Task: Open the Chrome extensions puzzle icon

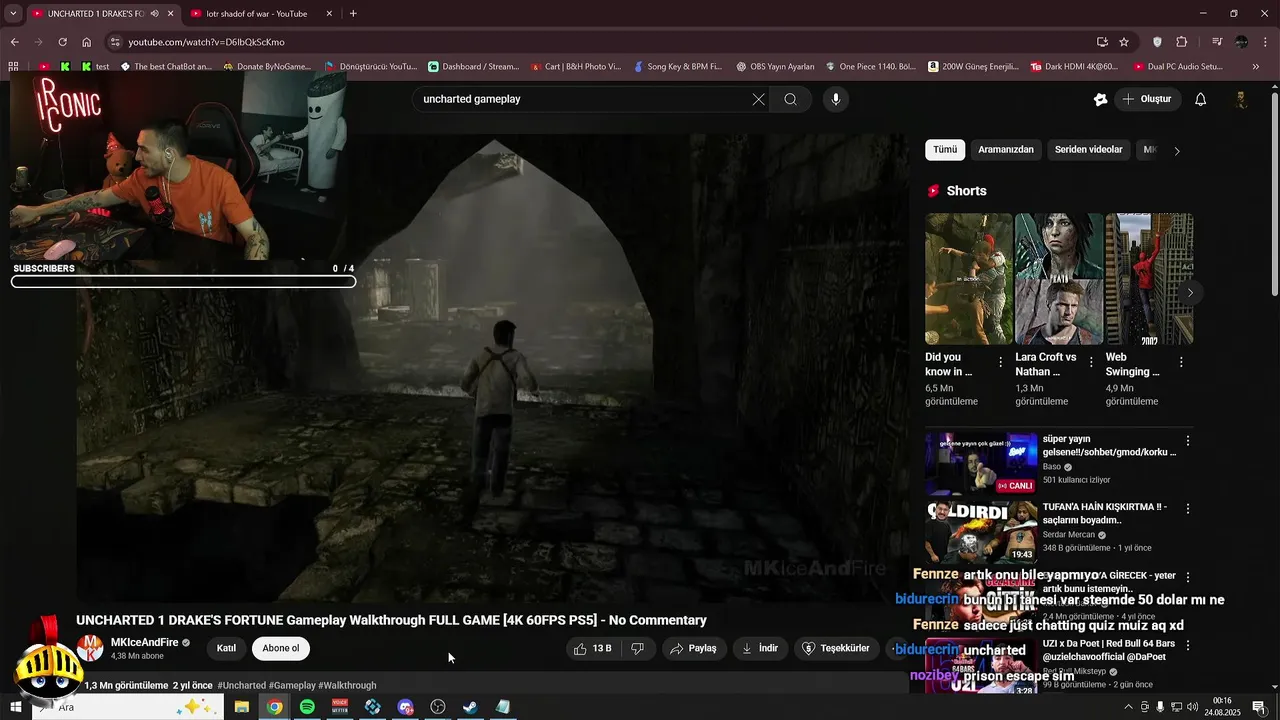Action: point(1182,42)
